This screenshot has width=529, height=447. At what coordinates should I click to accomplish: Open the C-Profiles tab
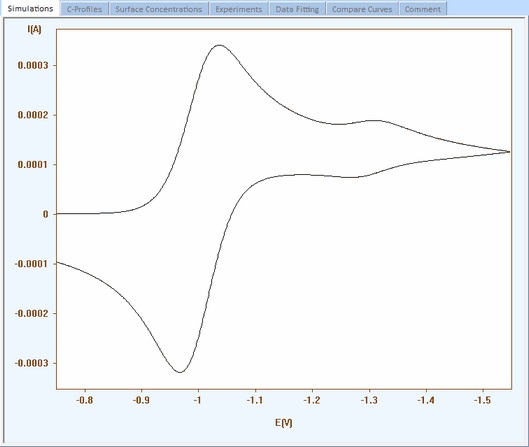click(x=84, y=9)
